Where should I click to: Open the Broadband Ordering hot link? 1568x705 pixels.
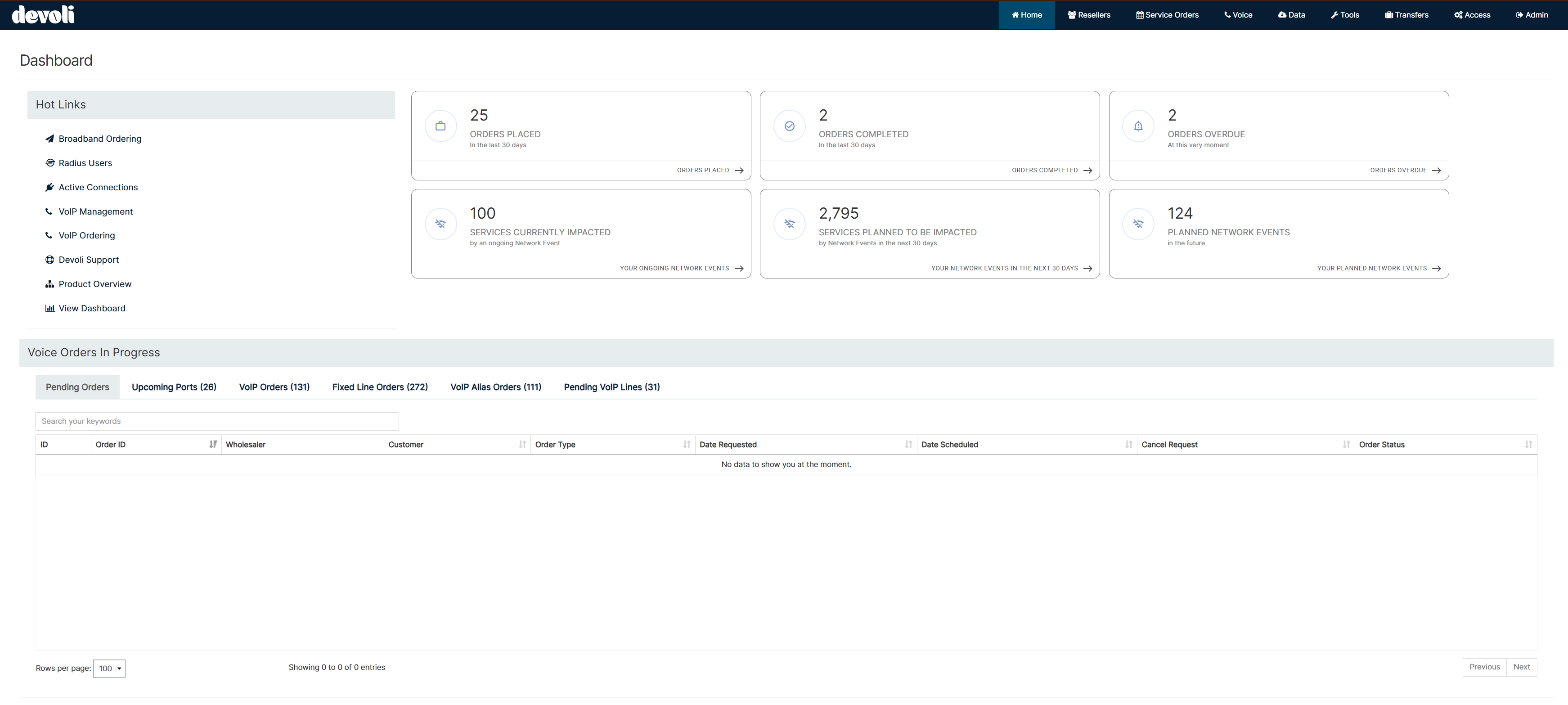100,139
